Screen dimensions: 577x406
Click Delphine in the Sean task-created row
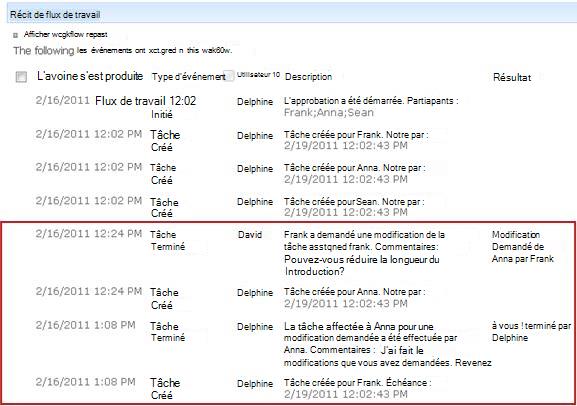(255, 202)
